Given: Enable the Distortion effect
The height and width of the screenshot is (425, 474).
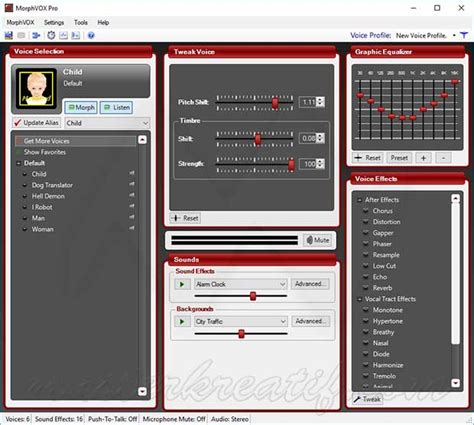Looking at the screenshot, I should pos(366,222).
